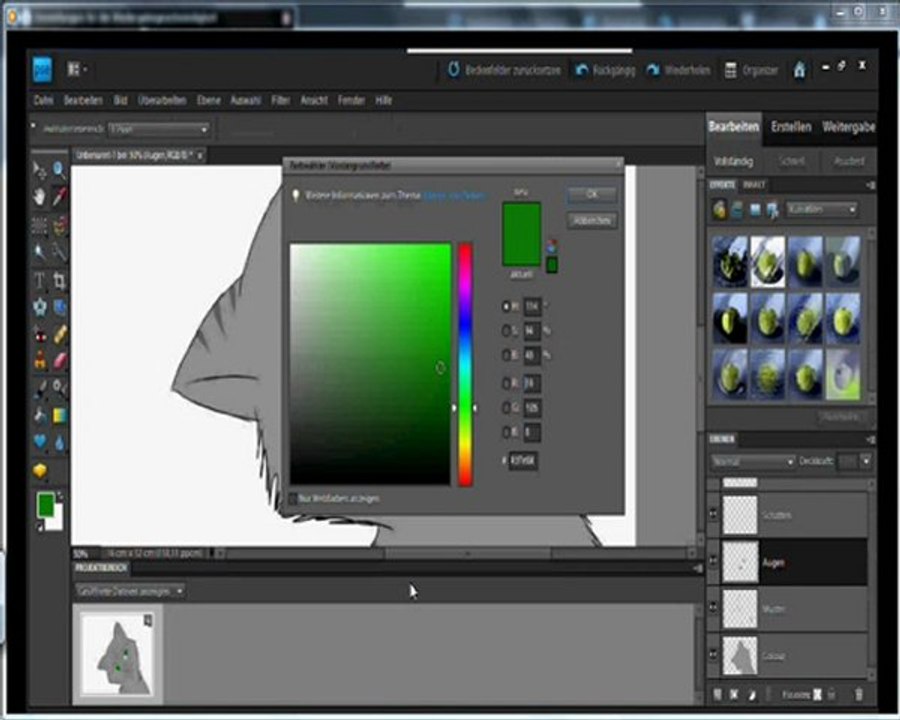Select the Horizontal Type tool
900x720 pixels.
(40, 280)
